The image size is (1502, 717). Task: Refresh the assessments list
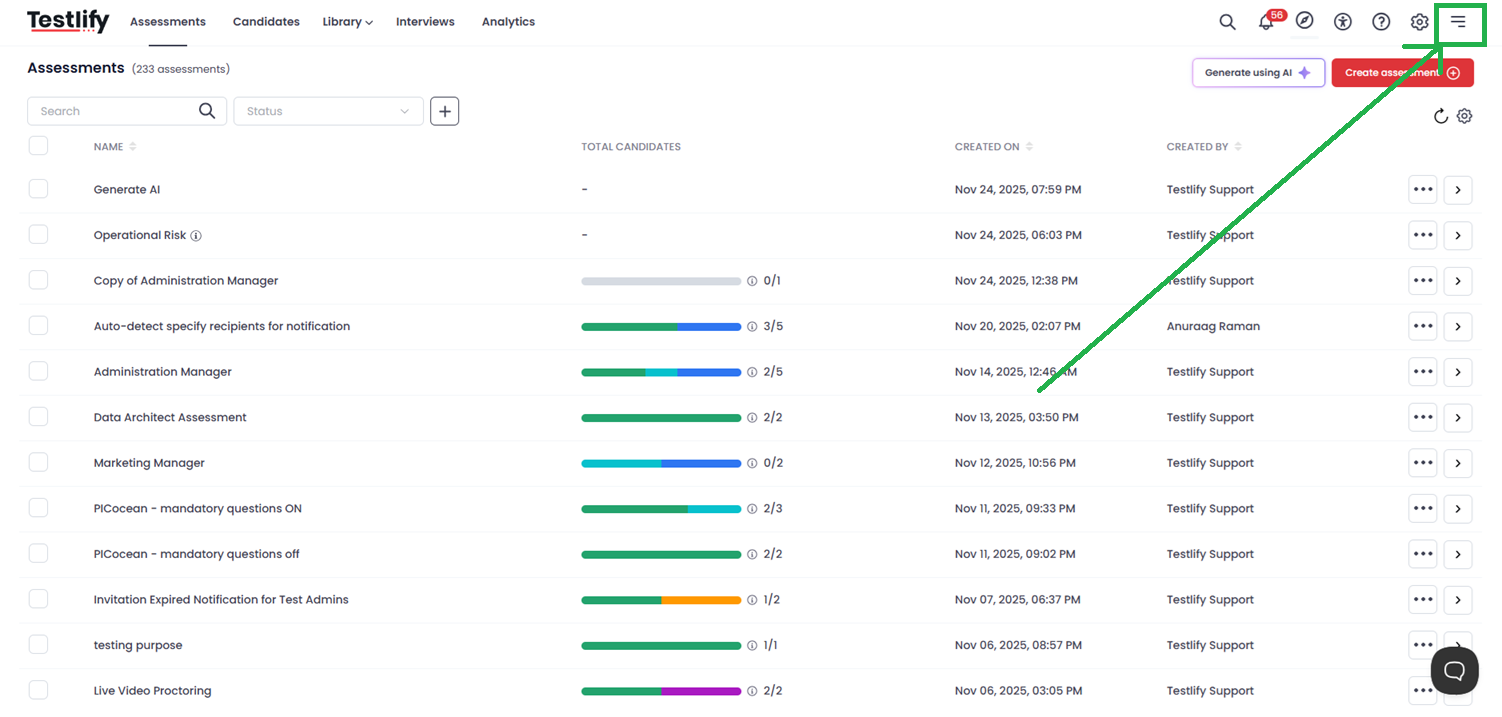[x=1441, y=116]
